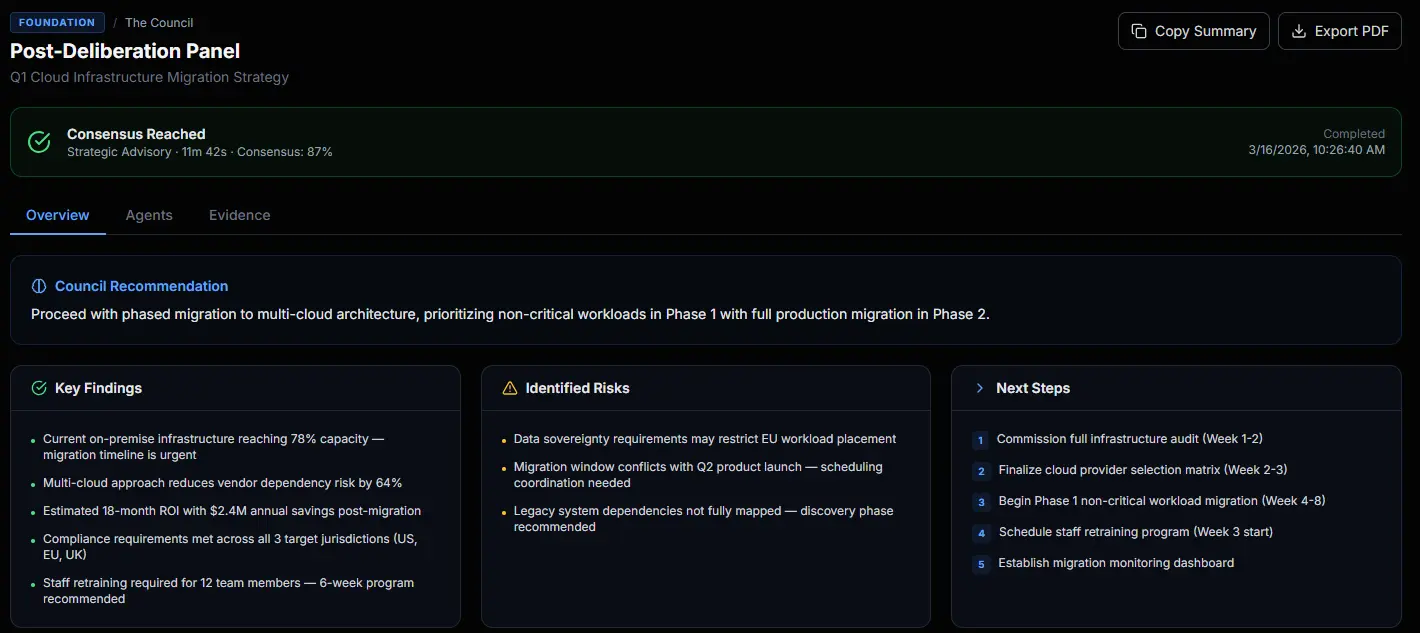Click the step 1 number badge

coord(981,440)
